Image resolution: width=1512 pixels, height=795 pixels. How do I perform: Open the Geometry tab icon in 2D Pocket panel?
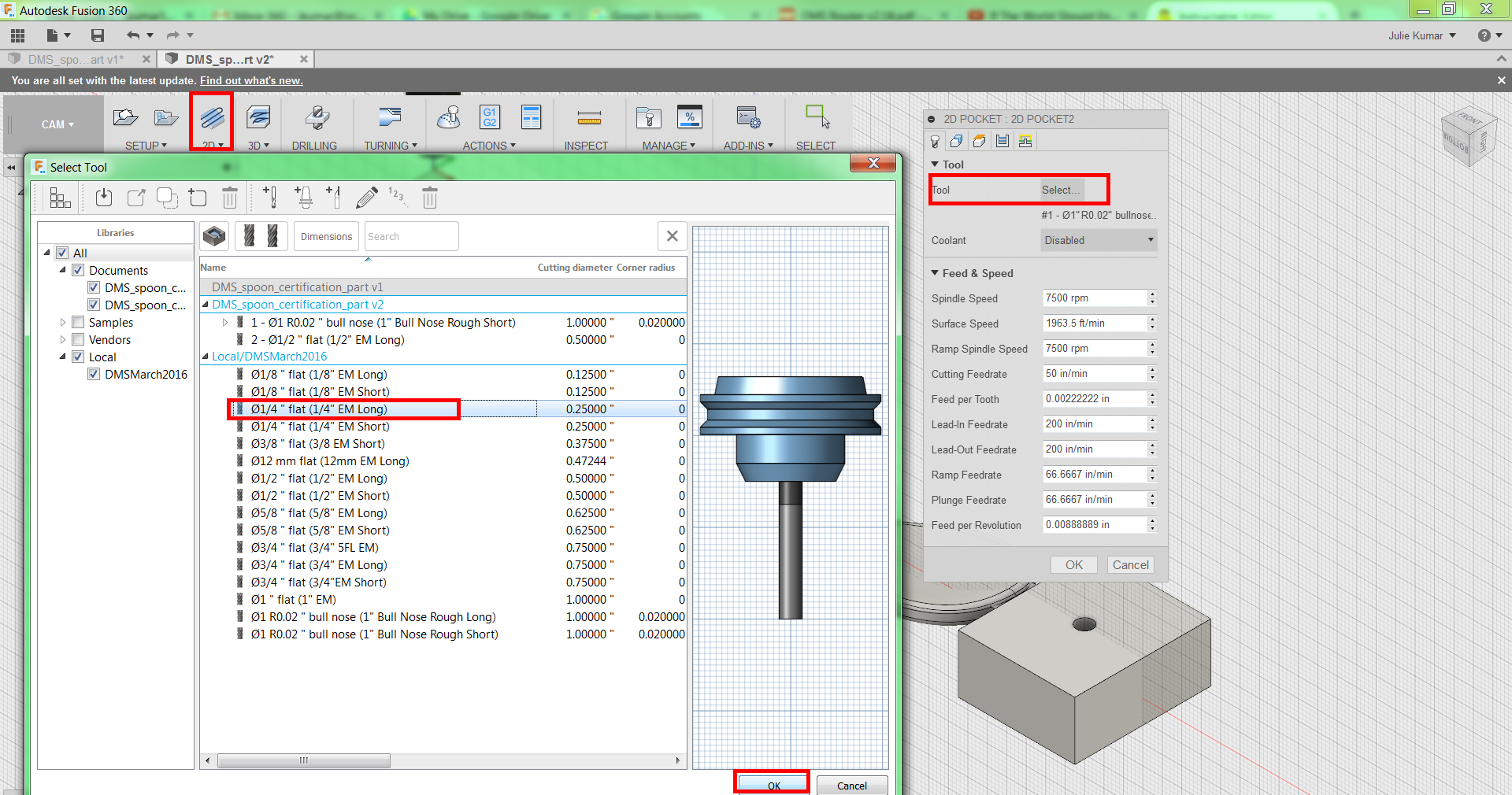pos(956,141)
